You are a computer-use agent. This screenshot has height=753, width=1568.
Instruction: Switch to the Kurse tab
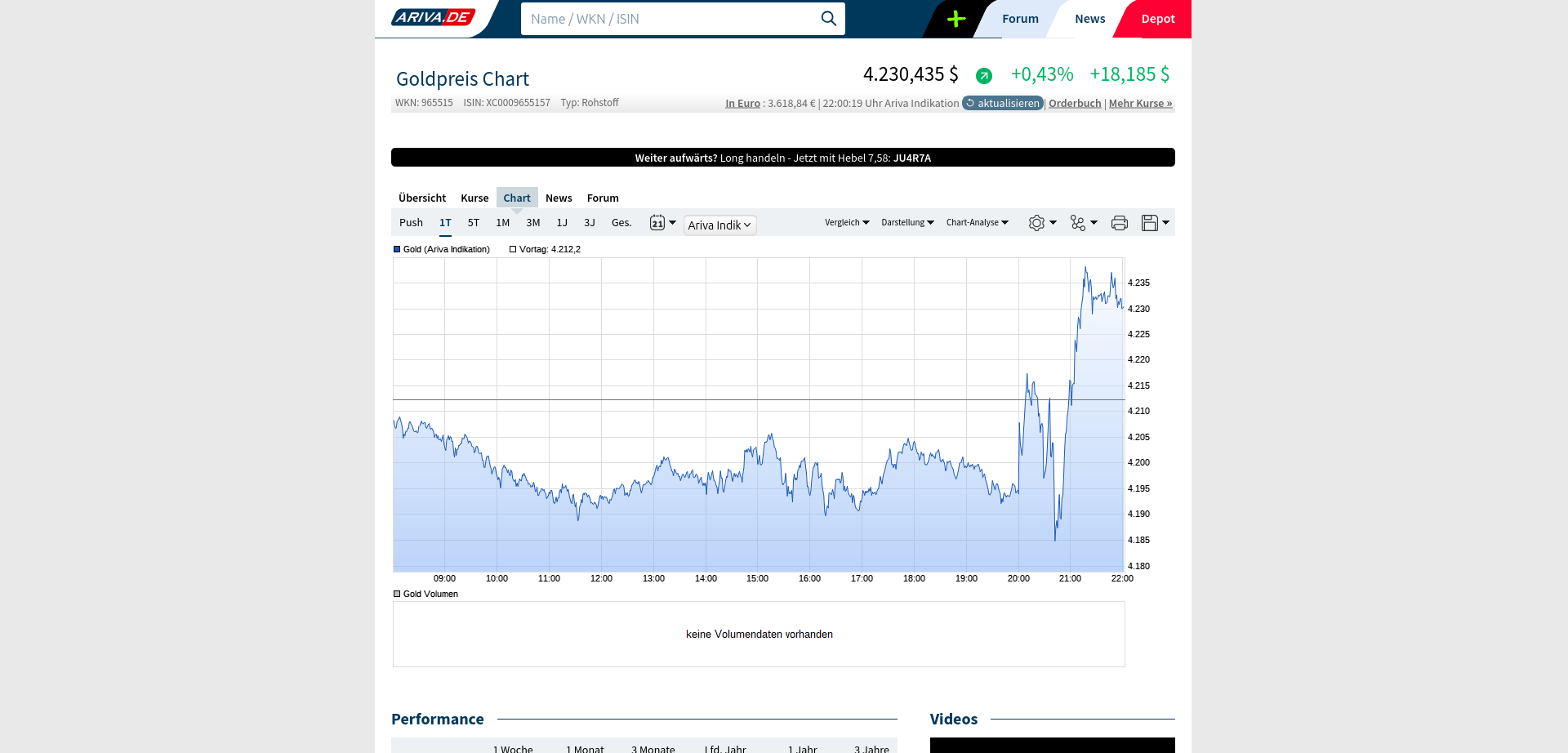(x=474, y=198)
